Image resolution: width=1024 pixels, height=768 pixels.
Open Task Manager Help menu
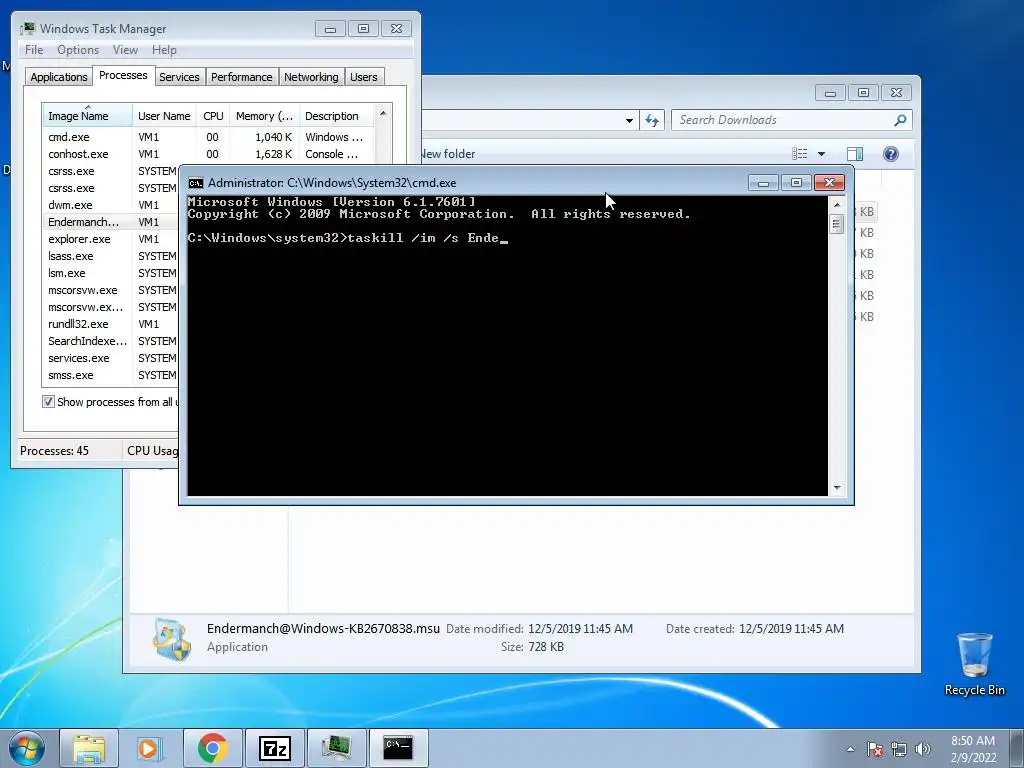point(164,50)
